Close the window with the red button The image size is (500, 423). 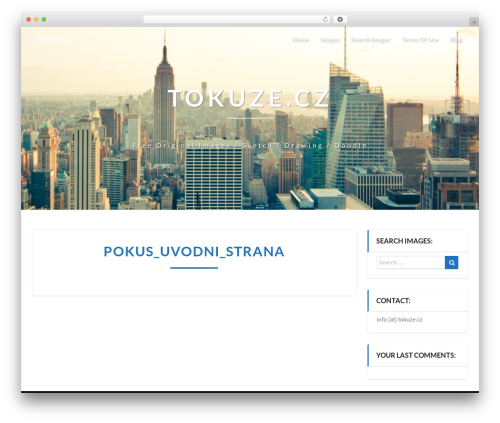point(29,20)
